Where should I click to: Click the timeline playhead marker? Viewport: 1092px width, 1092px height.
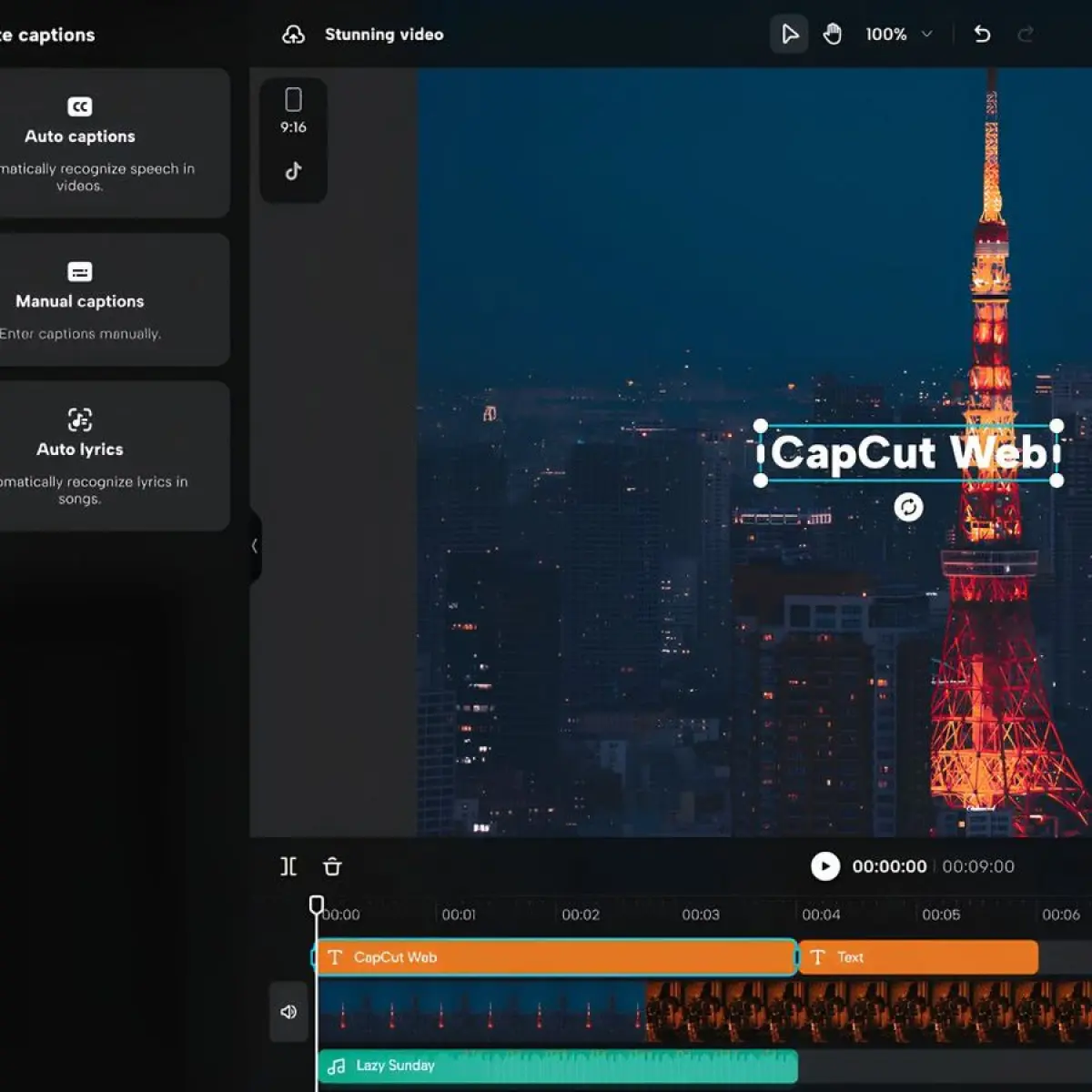316,905
